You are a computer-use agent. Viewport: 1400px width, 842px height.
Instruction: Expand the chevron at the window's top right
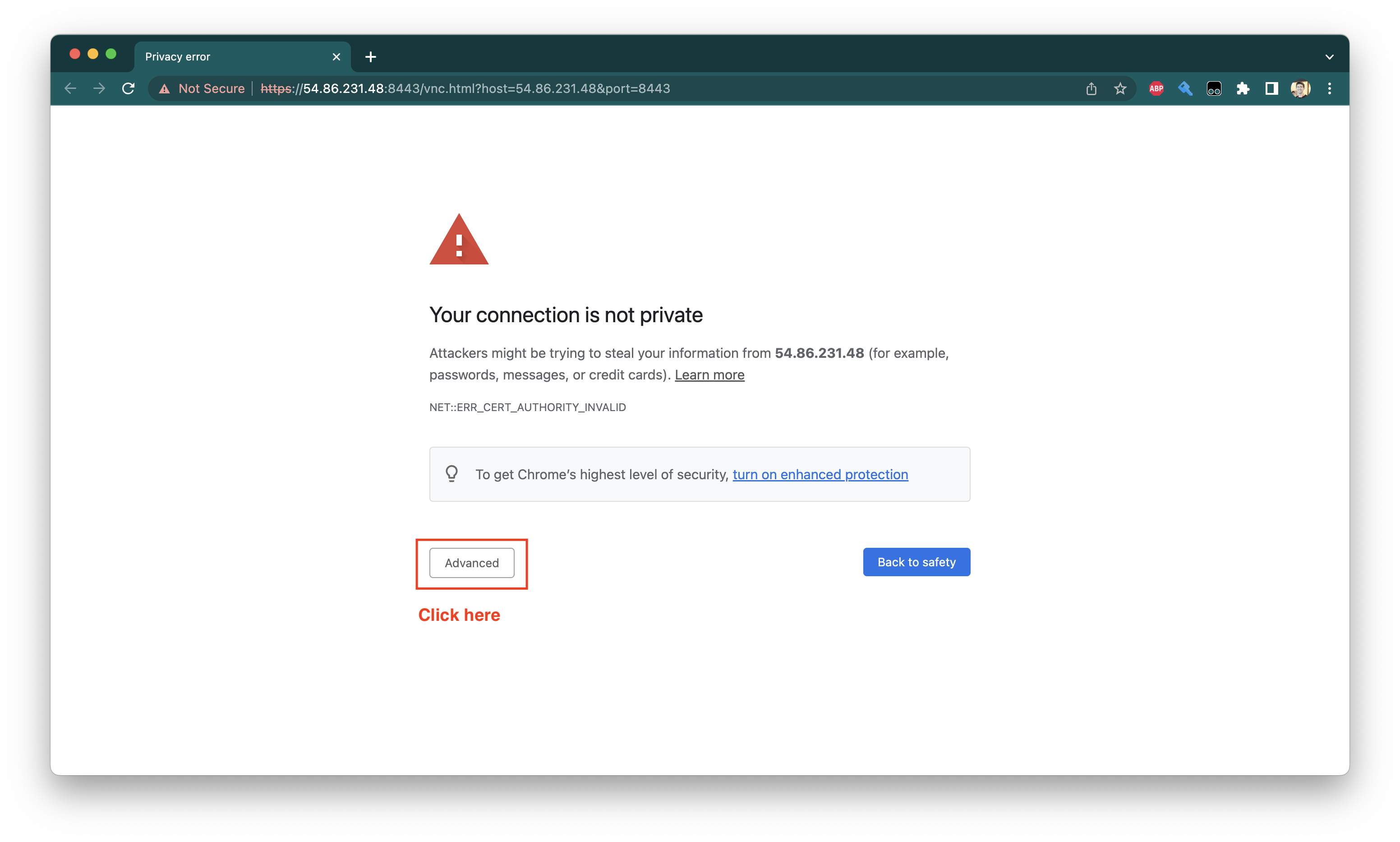[1330, 56]
